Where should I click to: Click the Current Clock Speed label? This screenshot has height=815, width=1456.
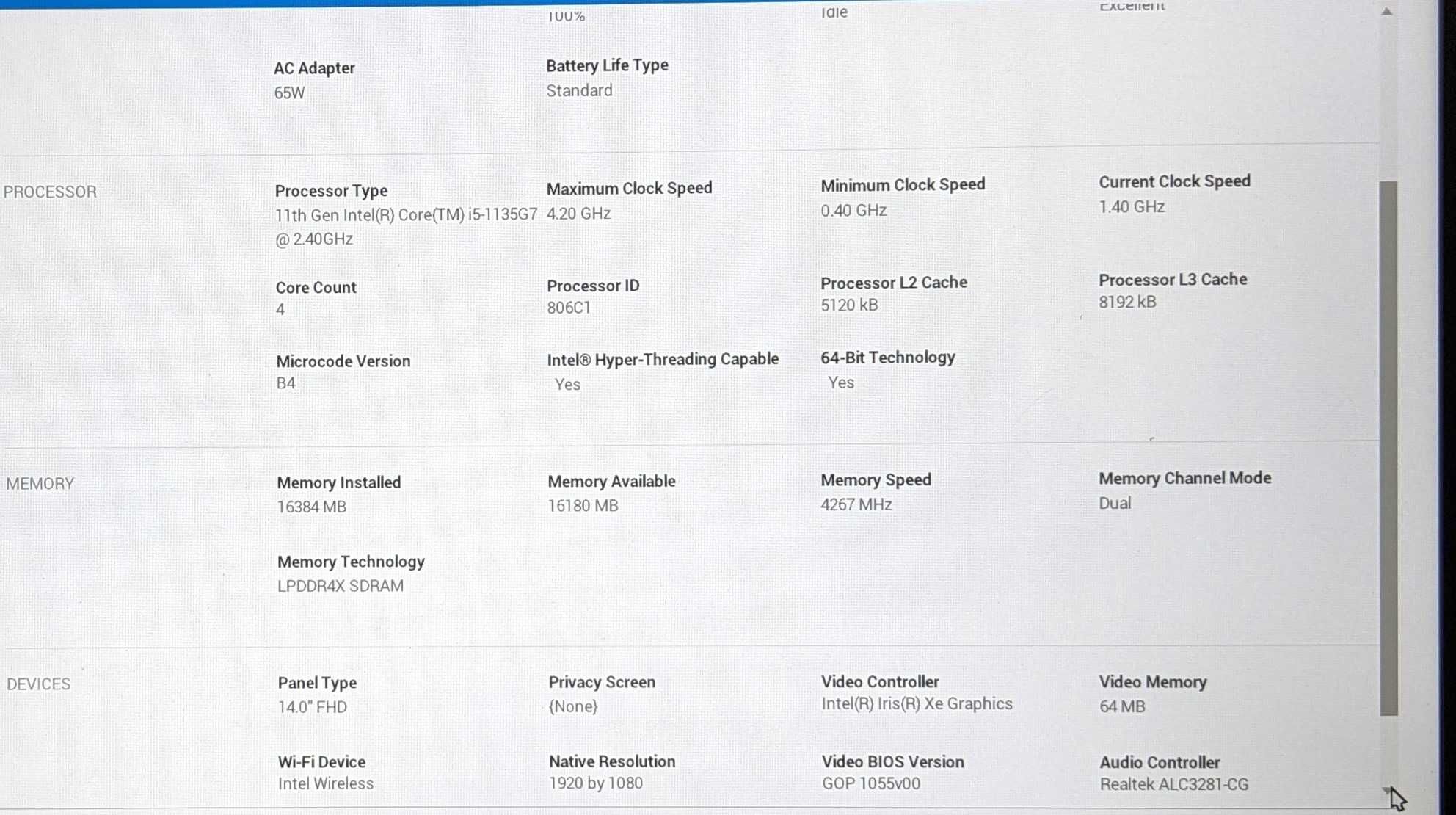pos(1174,181)
